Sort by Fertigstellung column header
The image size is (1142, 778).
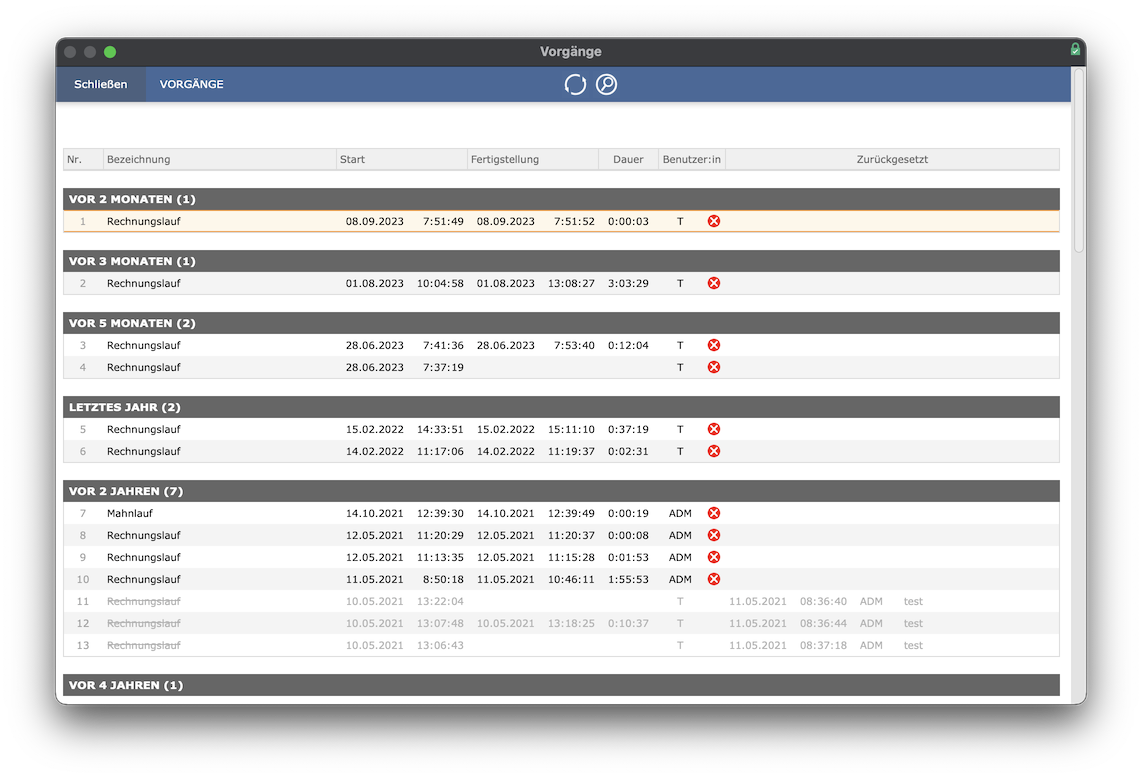[x=532, y=160]
